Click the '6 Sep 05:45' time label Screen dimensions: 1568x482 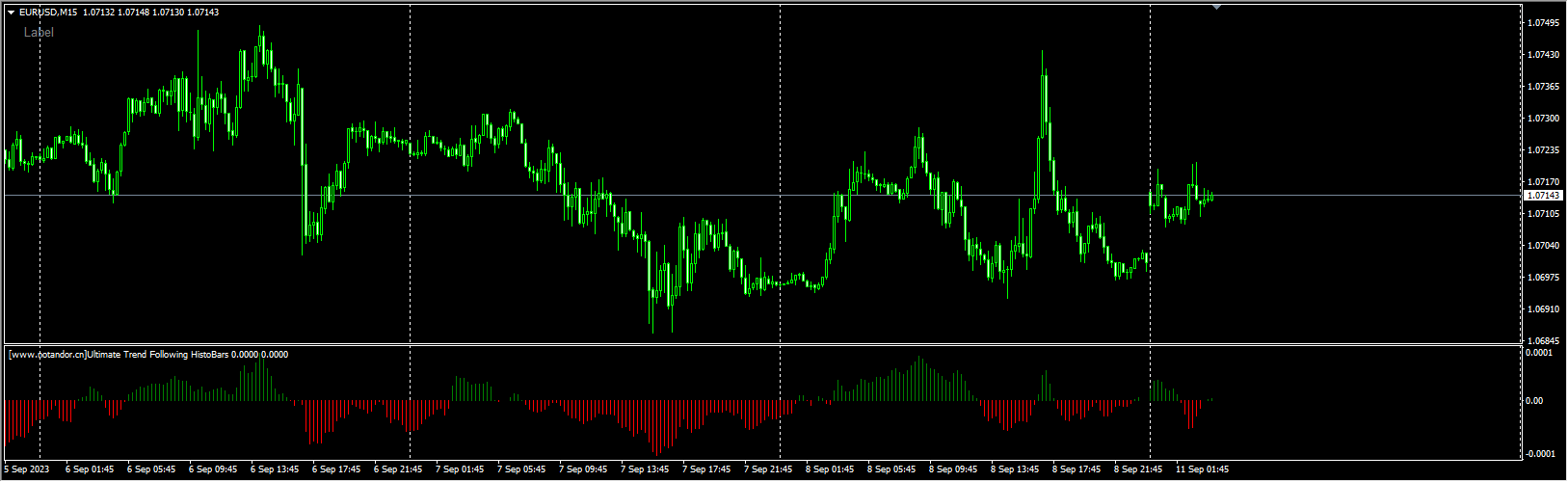[151, 469]
